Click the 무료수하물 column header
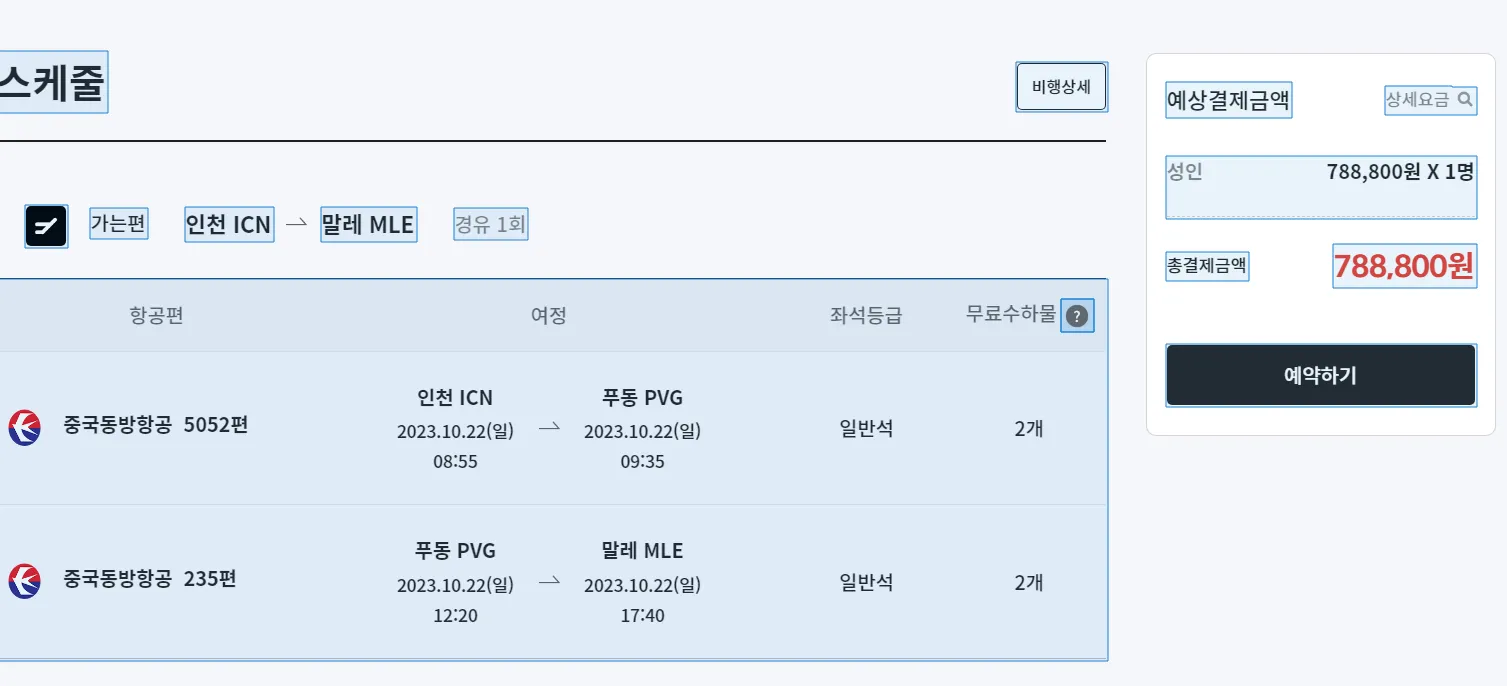Viewport: 1507px width, 686px height. 1010,315
